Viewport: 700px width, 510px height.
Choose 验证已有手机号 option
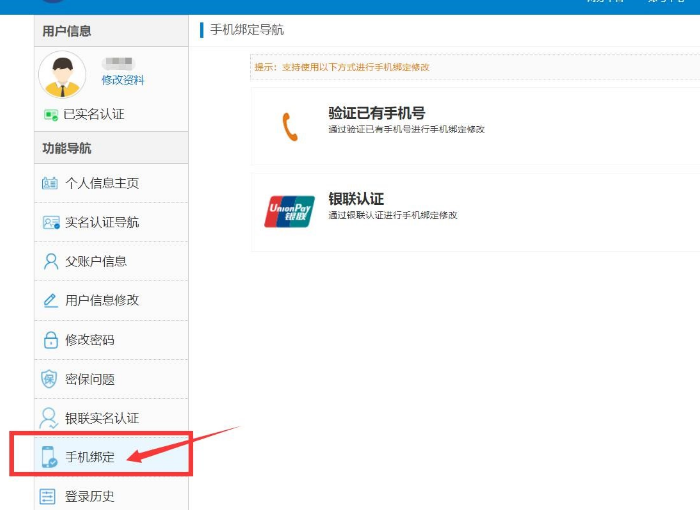point(377,113)
